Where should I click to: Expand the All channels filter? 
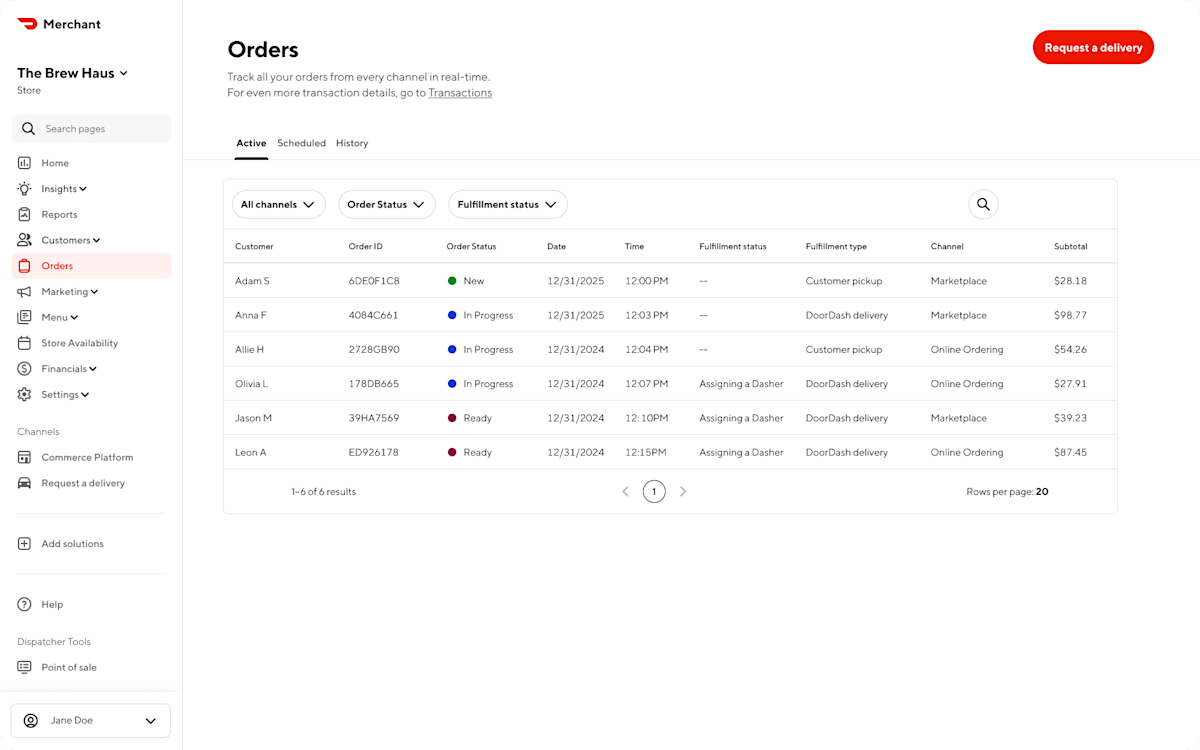click(279, 204)
